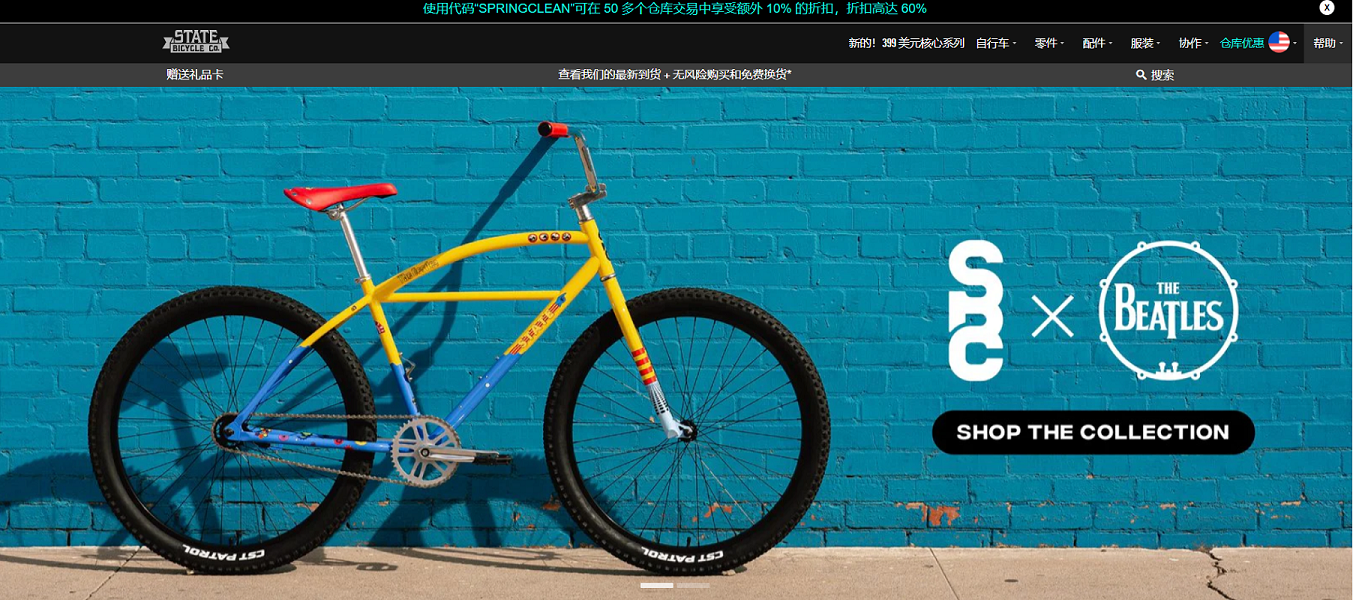The height and width of the screenshot is (600, 1353).
Task: Select the first carousel slide indicator
Action: [x=657, y=585]
